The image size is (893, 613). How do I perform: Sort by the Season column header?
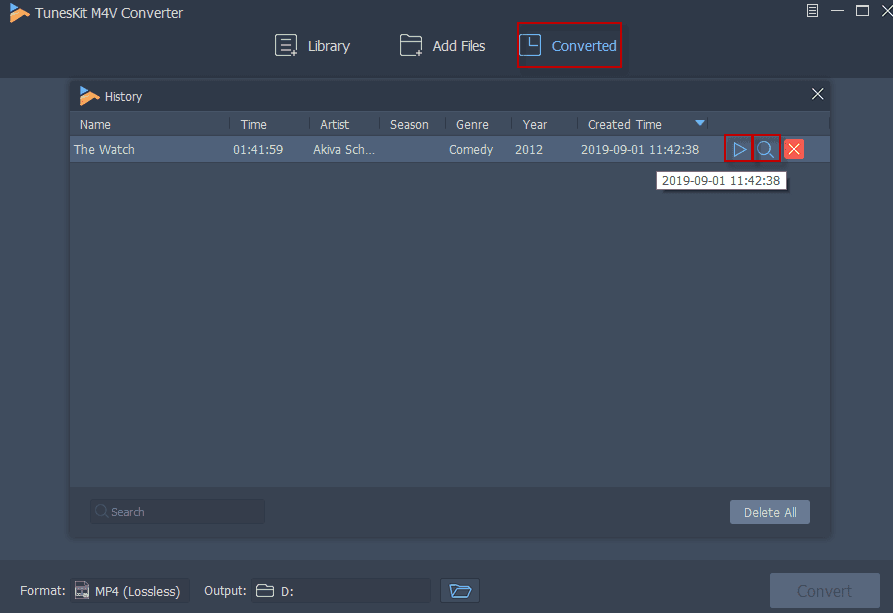tap(409, 125)
